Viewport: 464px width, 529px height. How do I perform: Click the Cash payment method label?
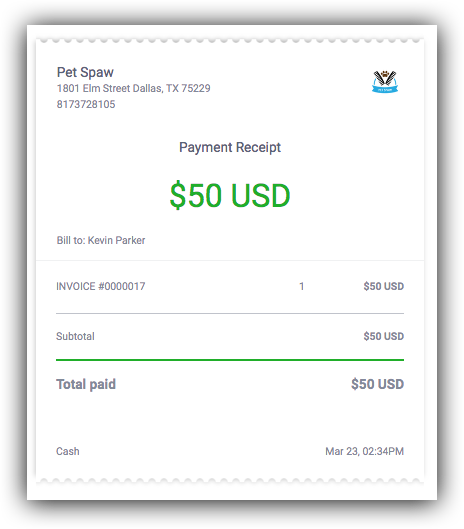(x=67, y=451)
